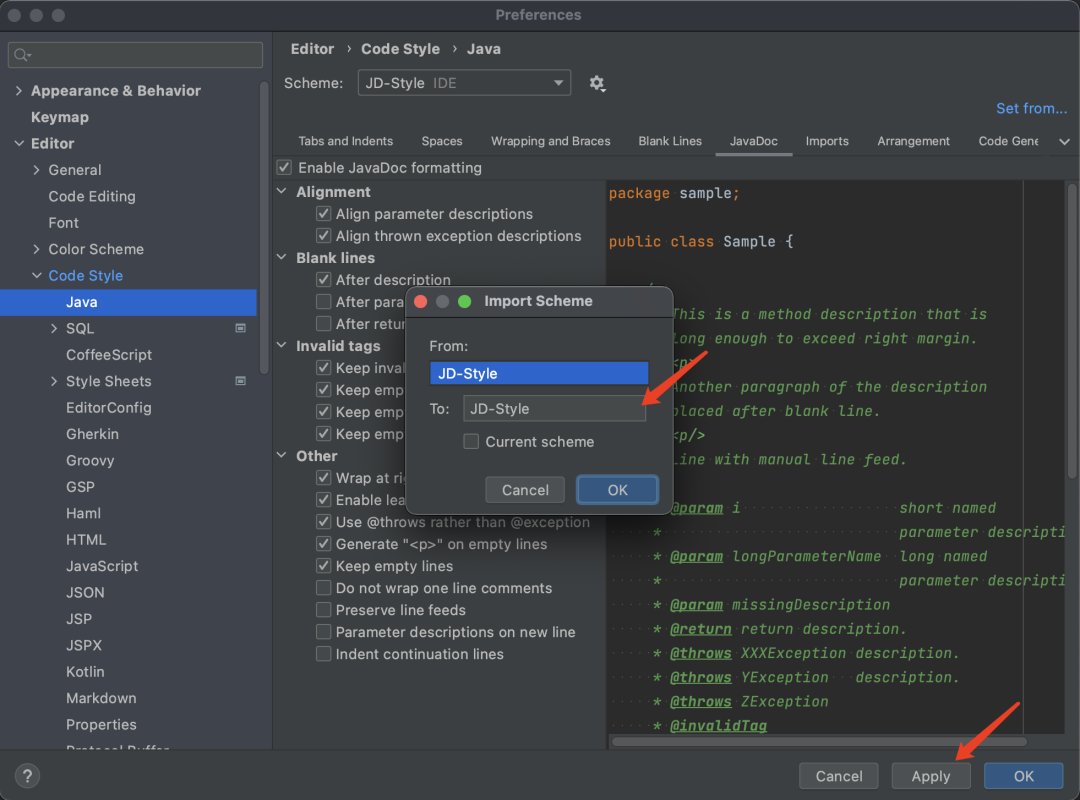Click the search magnifier icon in settings

point(22,55)
